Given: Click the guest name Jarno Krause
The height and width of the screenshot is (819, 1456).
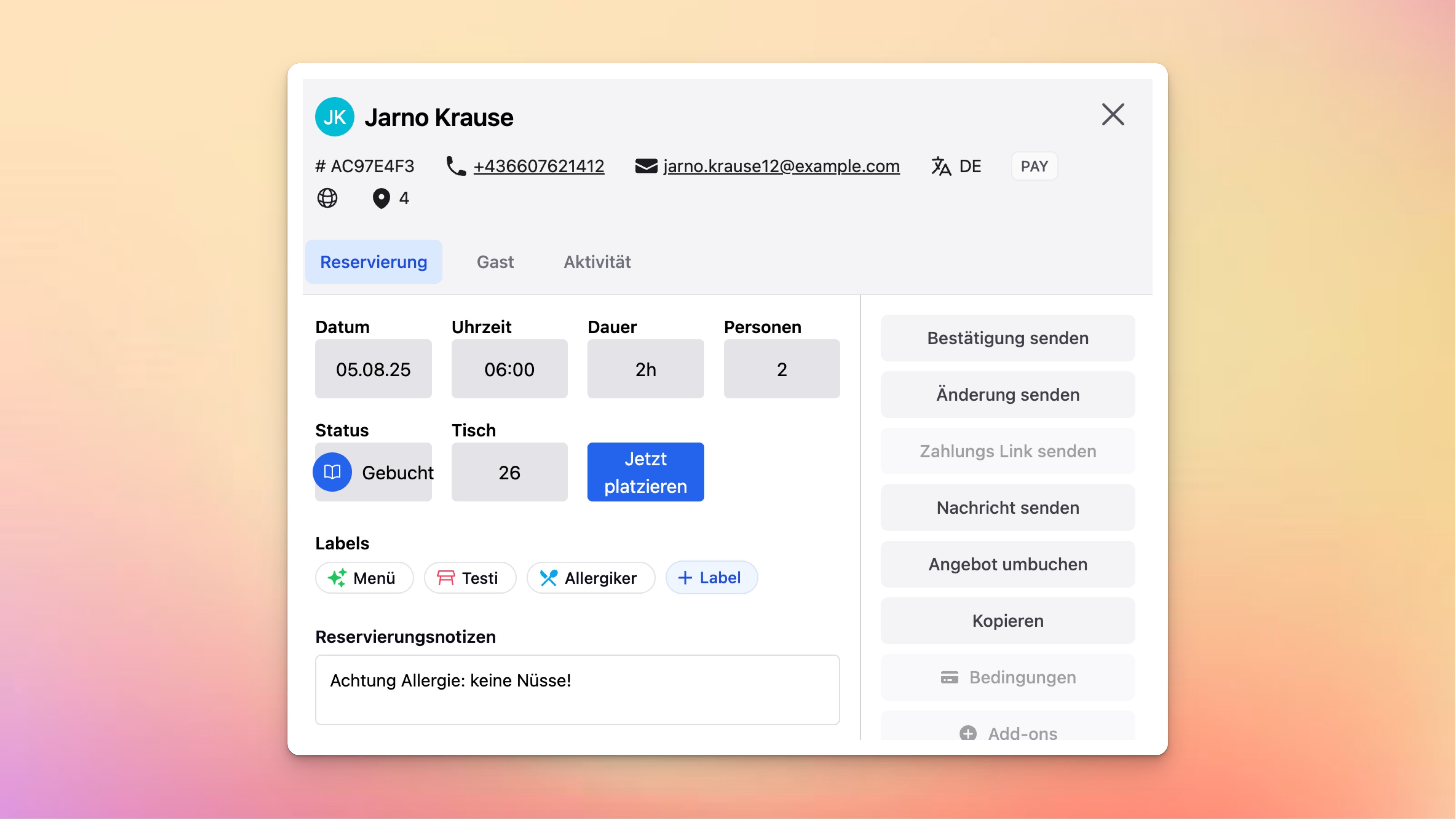Looking at the screenshot, I should (439, 117).
